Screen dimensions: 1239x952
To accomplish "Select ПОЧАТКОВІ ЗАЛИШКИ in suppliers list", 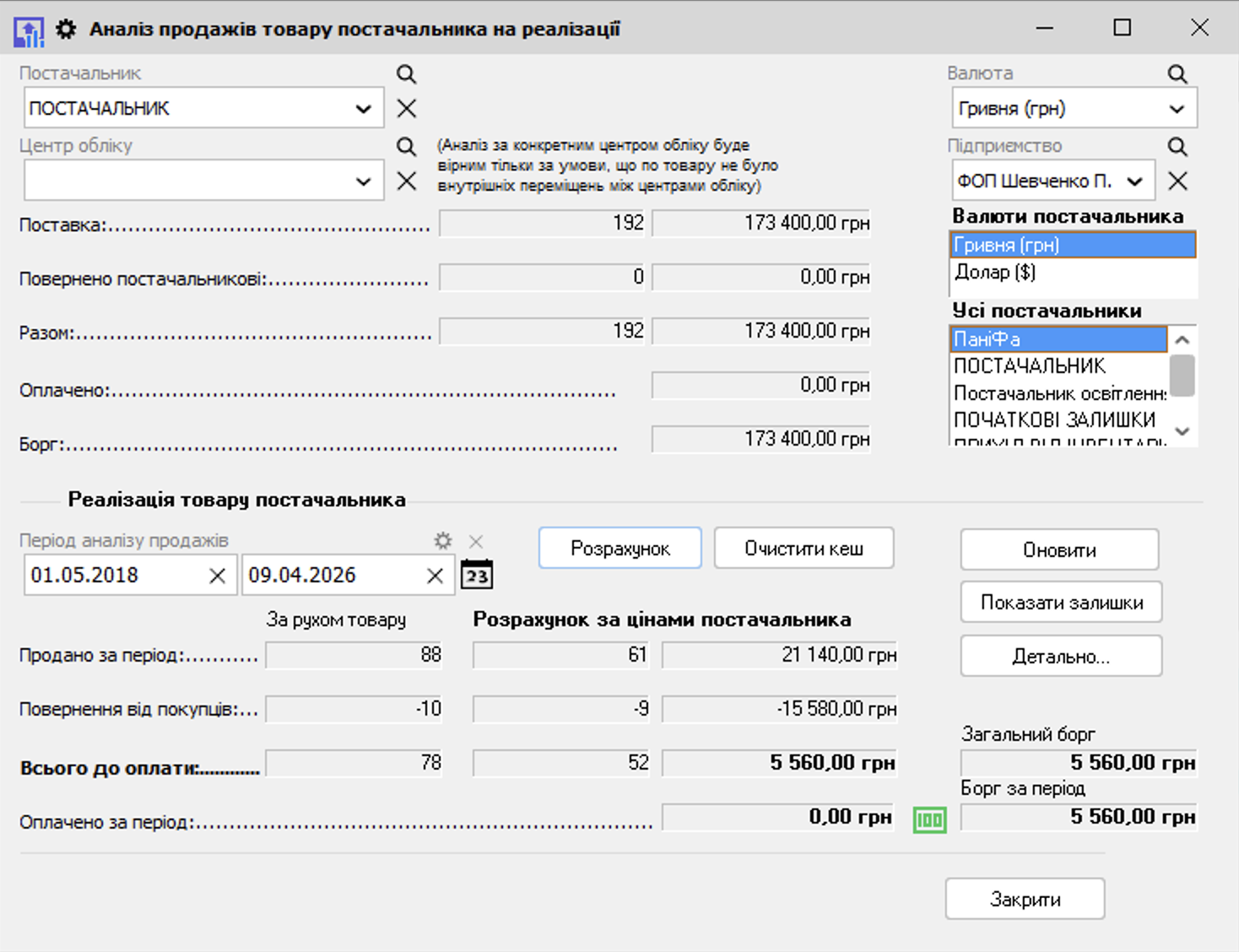I will point(1054,419).
